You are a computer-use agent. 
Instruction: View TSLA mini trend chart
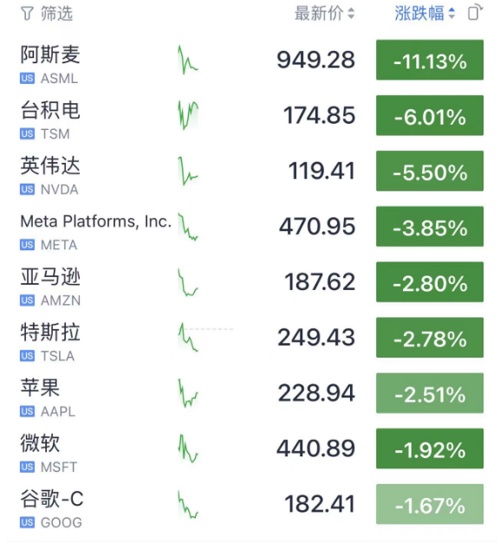(x=188, y=338)
